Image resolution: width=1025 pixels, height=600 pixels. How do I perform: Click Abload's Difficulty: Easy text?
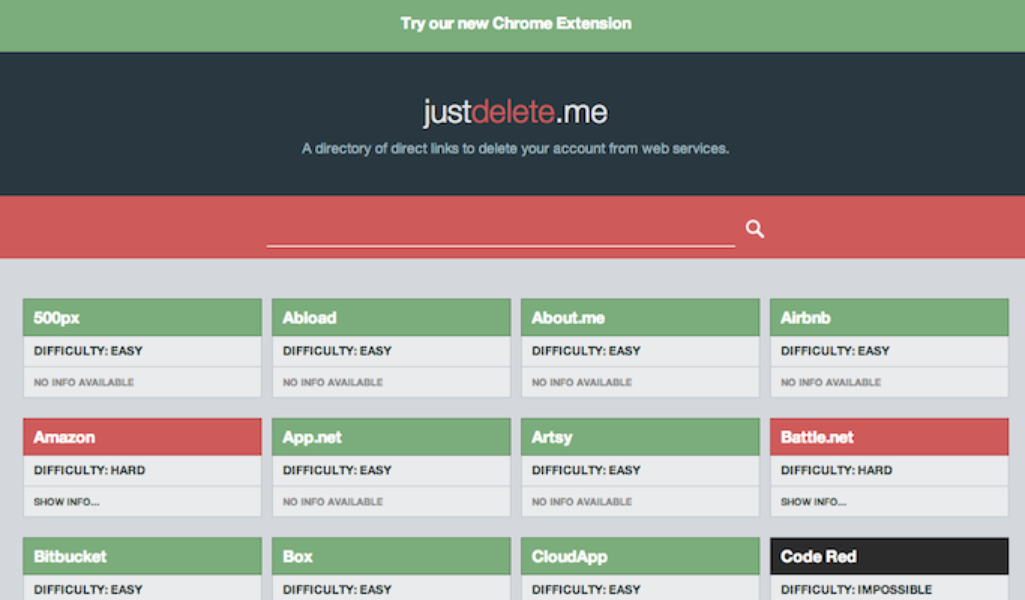337,351
